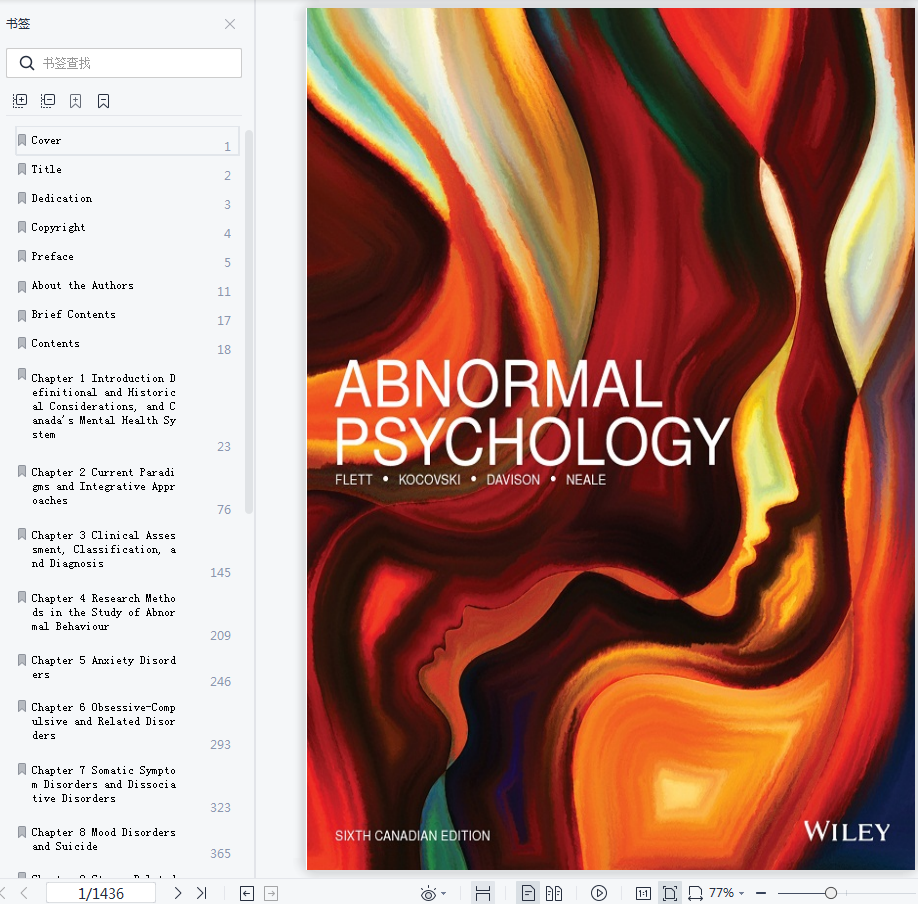This screenshot has height=904, width=918.
Task: Click the expand all bookmarks icon
Action: (20, 101)
